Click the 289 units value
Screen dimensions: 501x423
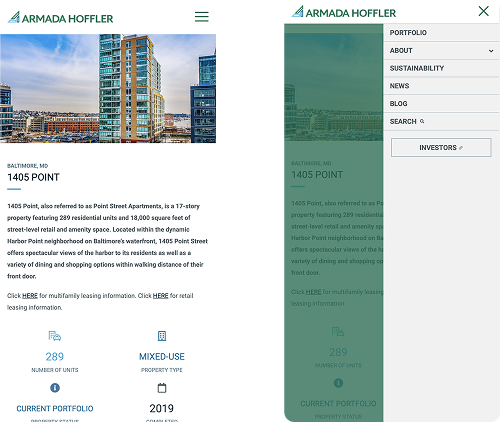(55, 357)
